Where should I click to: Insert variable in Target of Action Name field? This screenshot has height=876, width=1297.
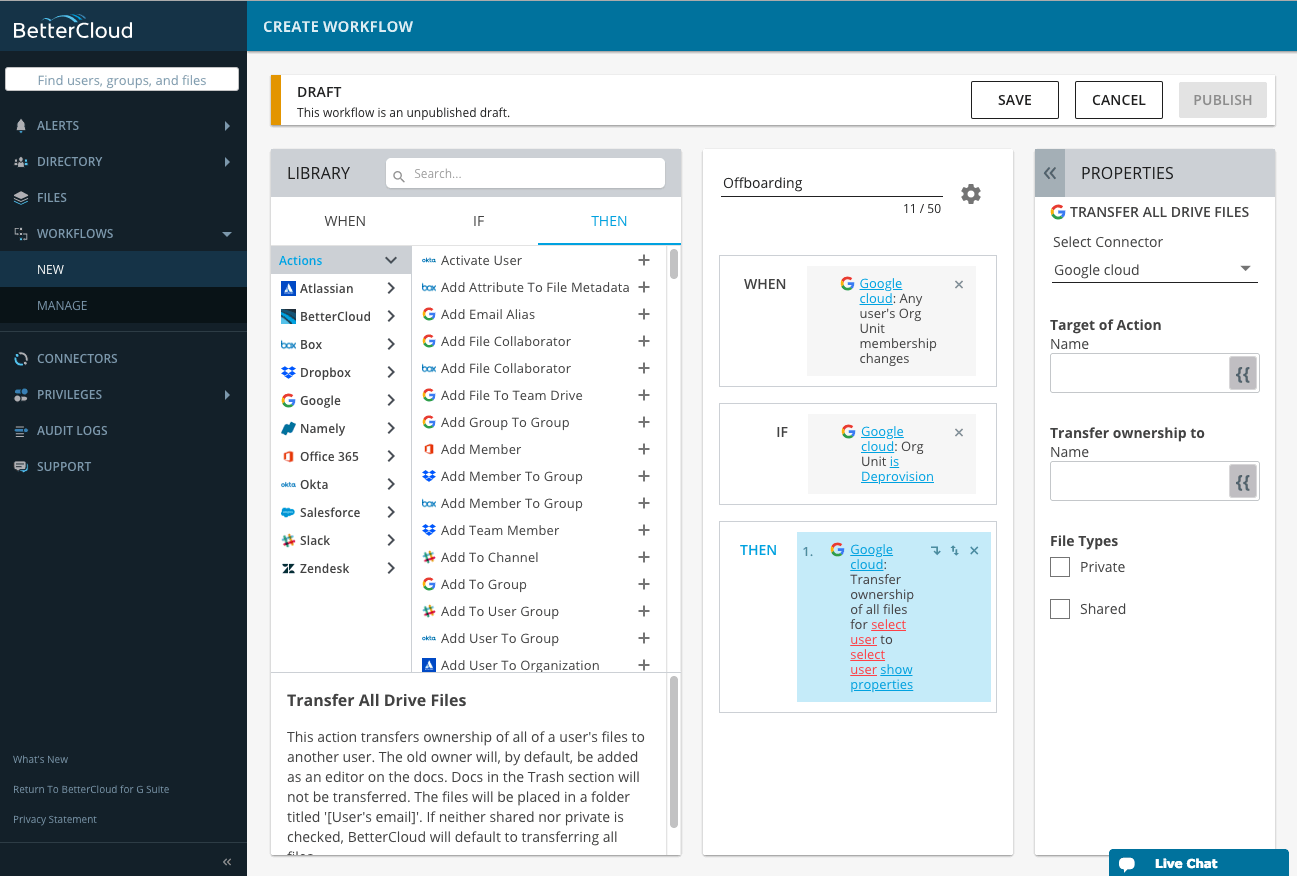[x=1243, y=374]
